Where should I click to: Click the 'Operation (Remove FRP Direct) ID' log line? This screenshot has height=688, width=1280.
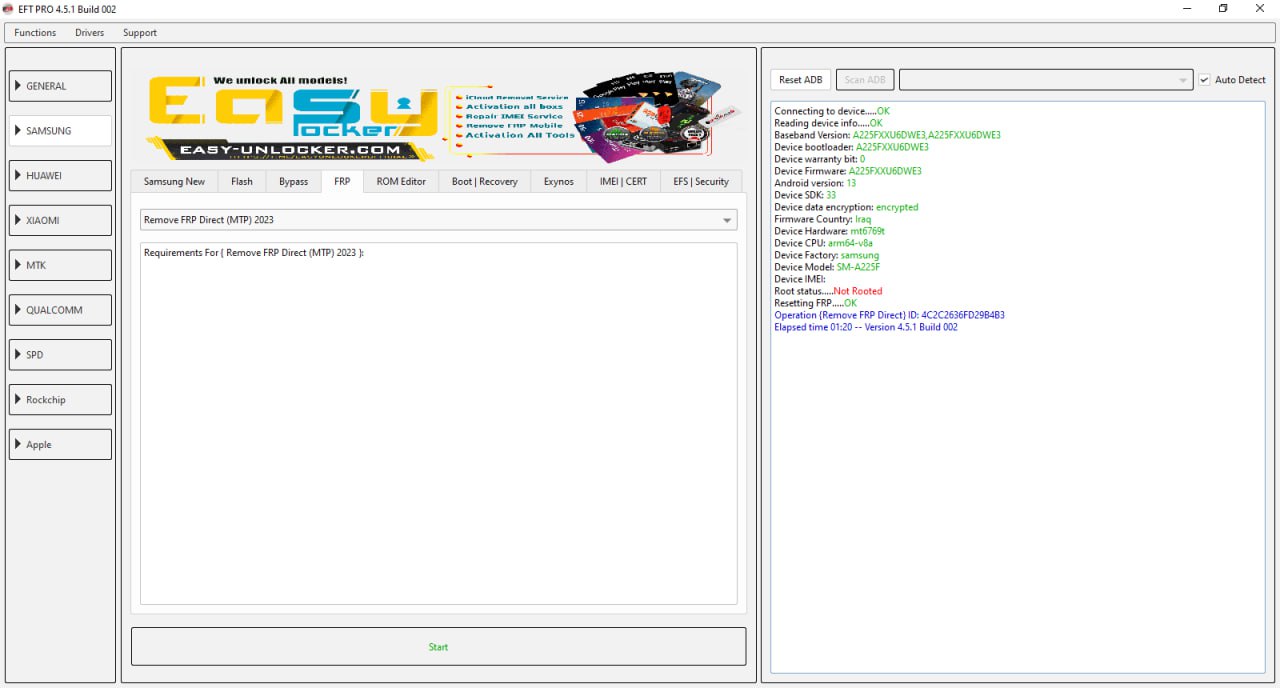(889, 315)
